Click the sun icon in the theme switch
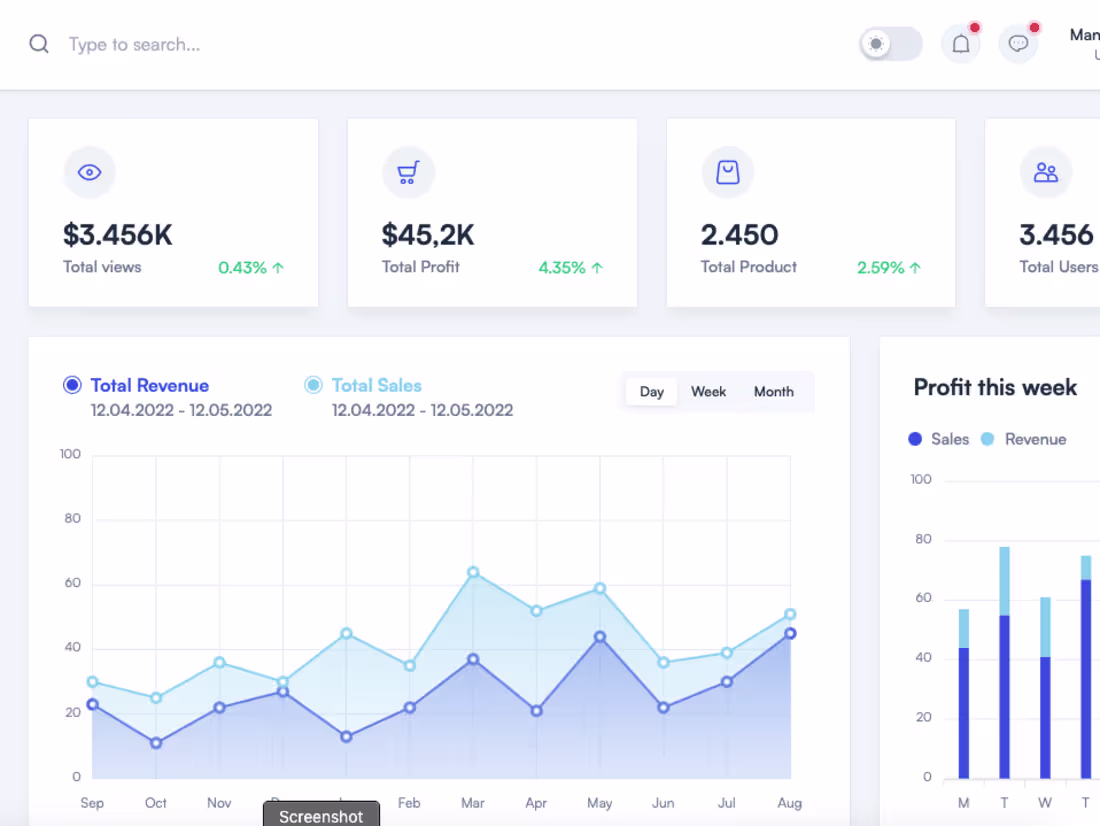Image resolution: width=1100 pixels, height=826 pixels. [876, 44]
